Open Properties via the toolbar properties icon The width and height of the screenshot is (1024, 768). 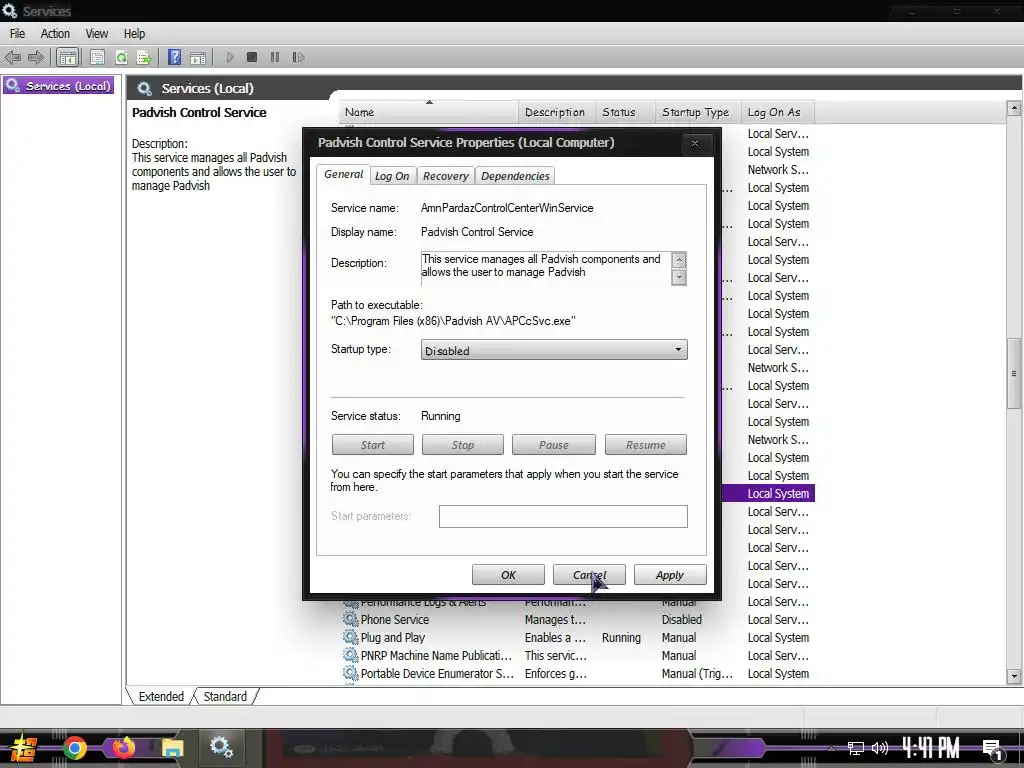(97, 57)
